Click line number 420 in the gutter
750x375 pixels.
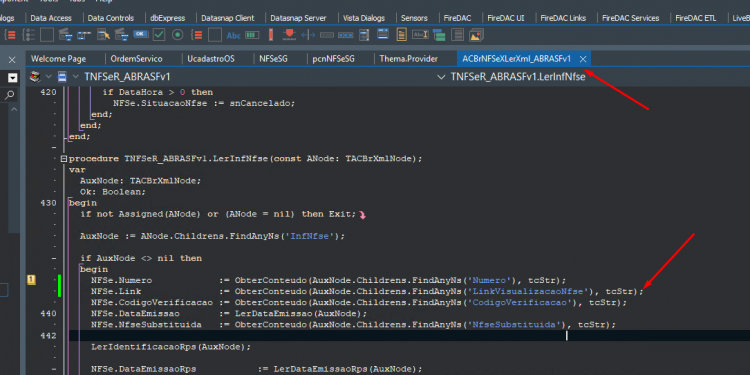pyautogui.click(x=48, y=92)
